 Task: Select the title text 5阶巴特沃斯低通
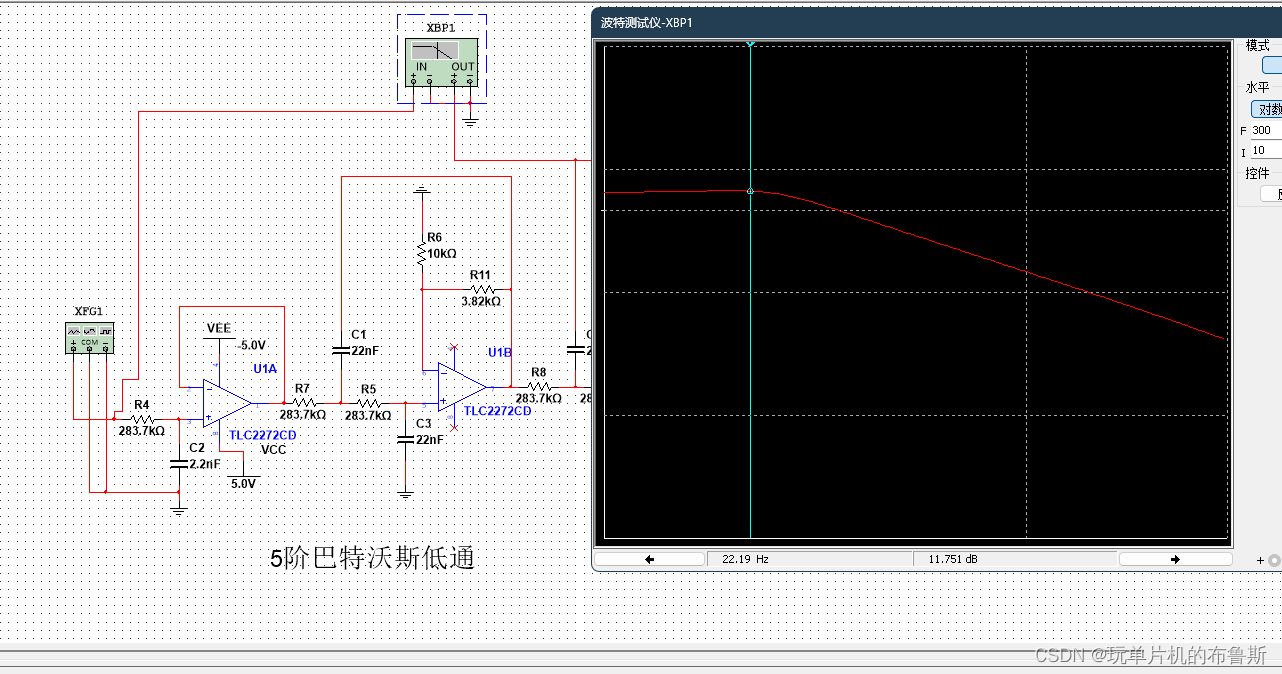[372, 558]
